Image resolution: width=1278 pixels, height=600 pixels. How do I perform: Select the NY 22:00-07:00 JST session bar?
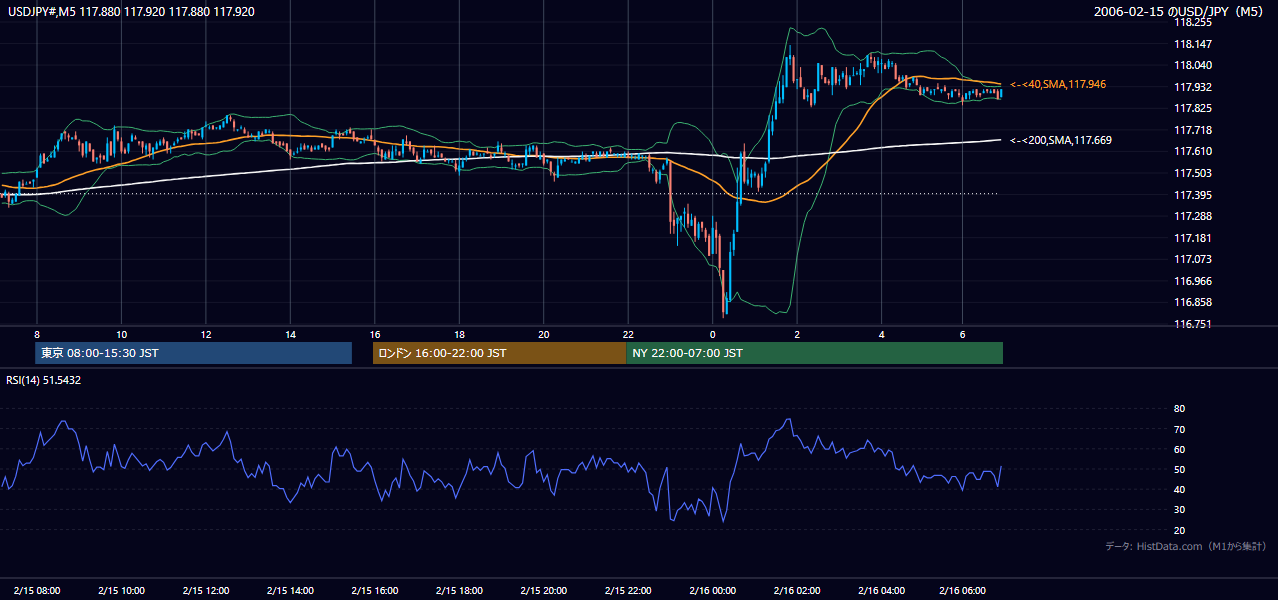coord(814,353)
